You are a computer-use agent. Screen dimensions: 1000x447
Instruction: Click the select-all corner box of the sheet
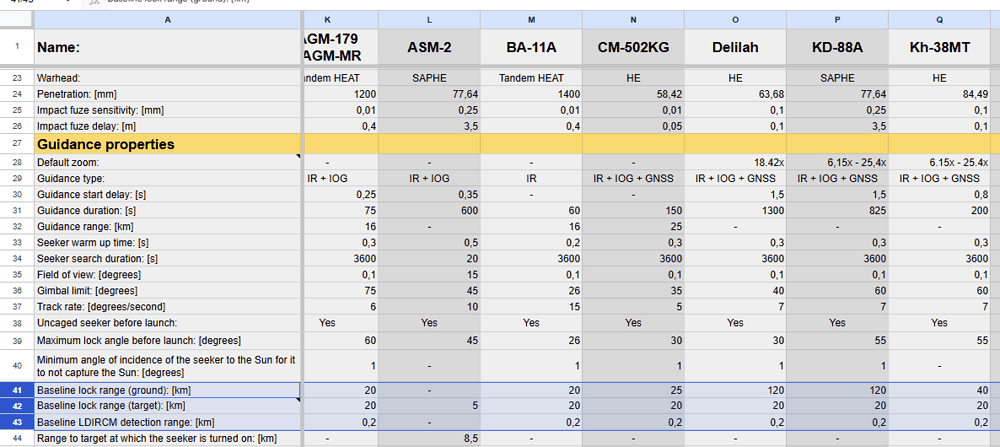[17, 19]
